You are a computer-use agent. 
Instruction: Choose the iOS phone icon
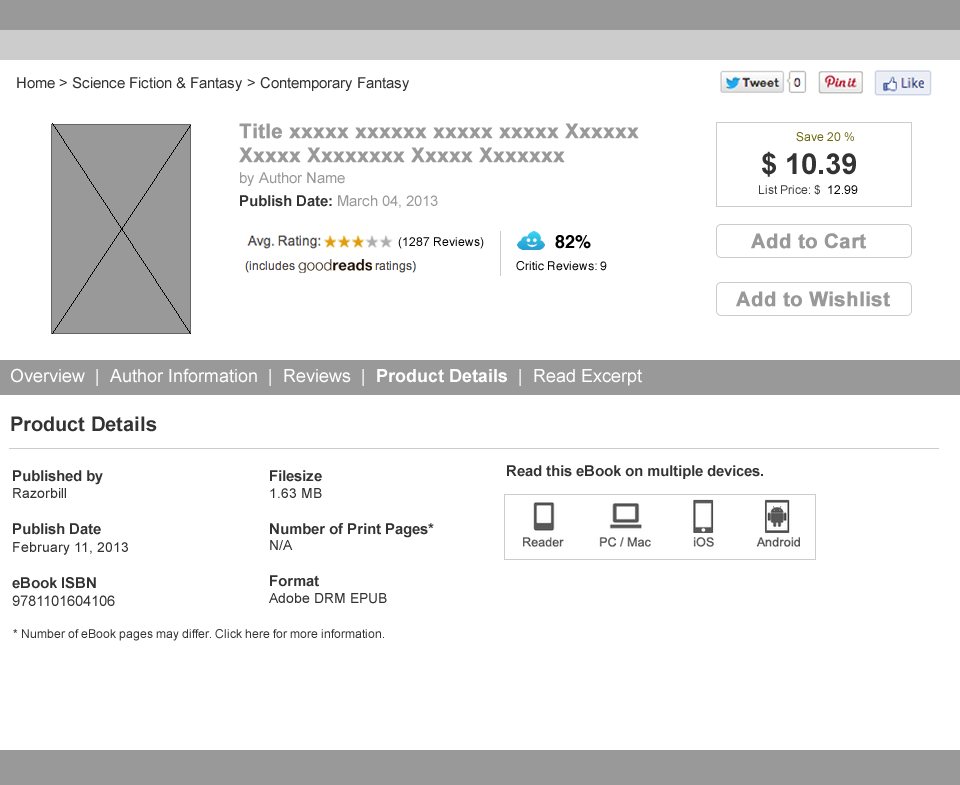(x=703, y=516)
